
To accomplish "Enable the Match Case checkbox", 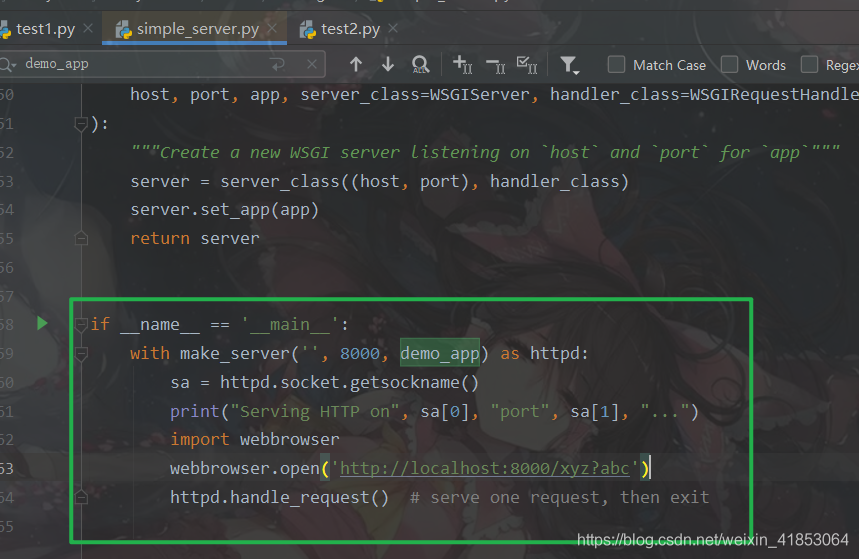I will [616, 64].
